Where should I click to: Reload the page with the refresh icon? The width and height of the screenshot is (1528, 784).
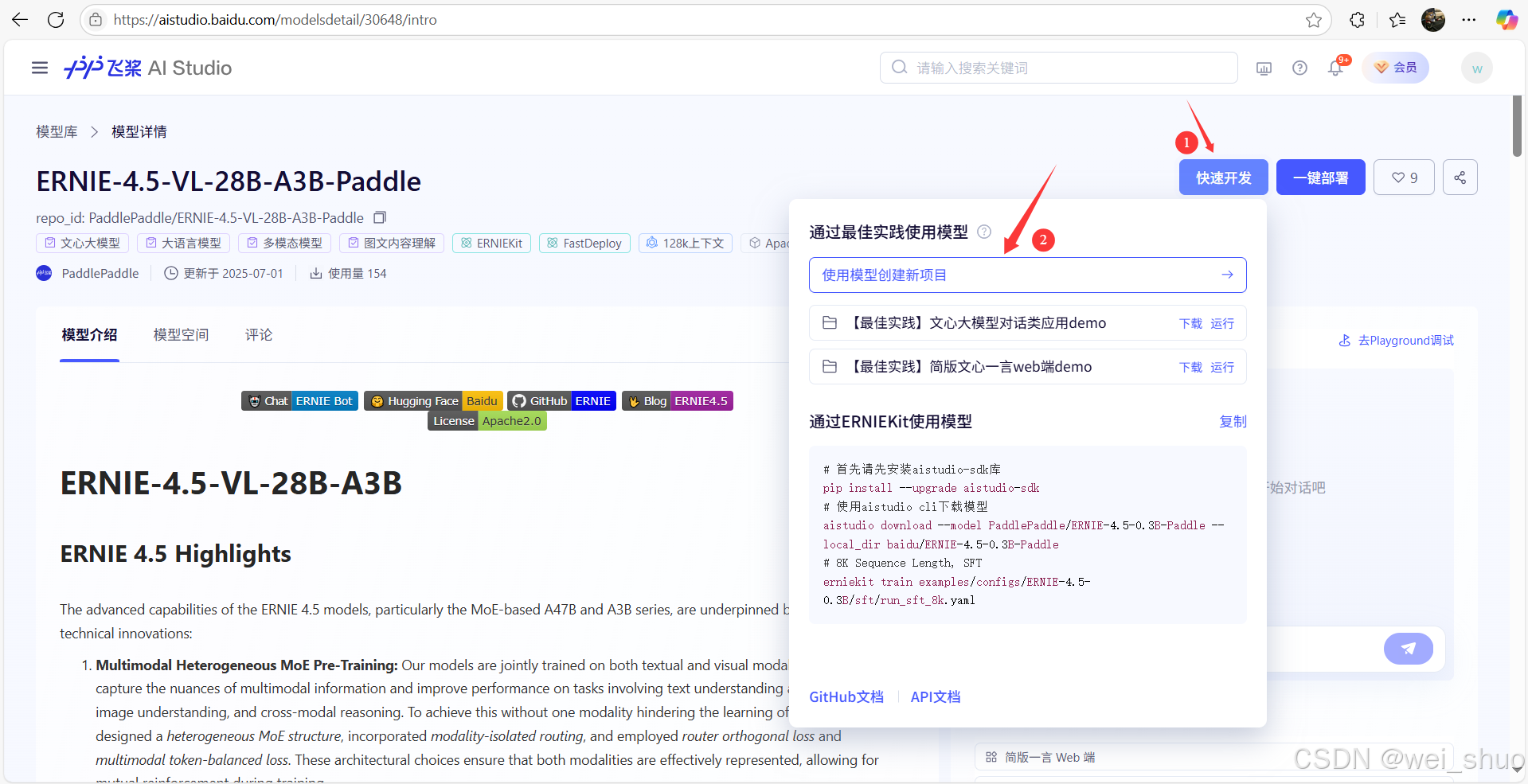click(56, 20)
